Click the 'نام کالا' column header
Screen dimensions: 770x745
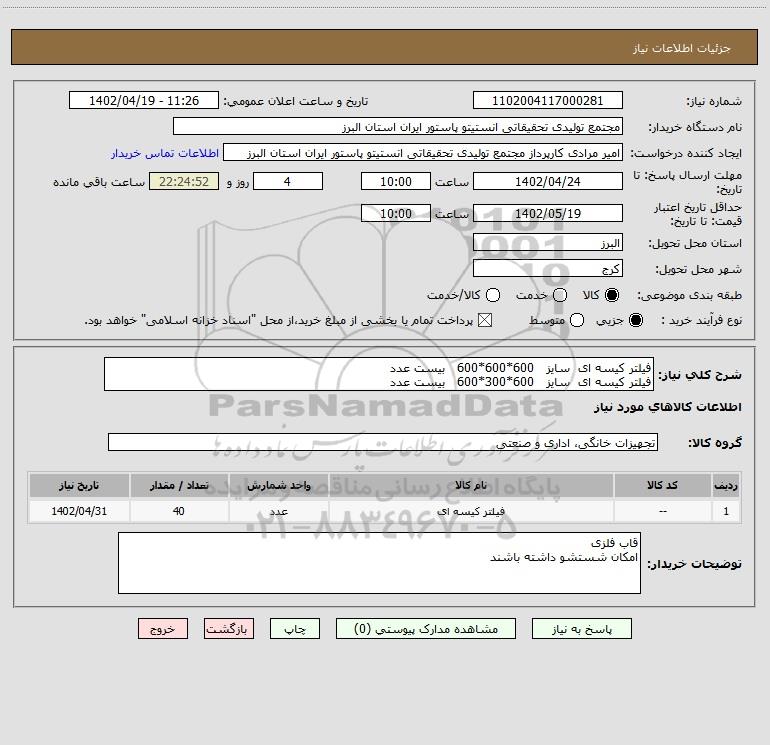[x=471, y=485]
